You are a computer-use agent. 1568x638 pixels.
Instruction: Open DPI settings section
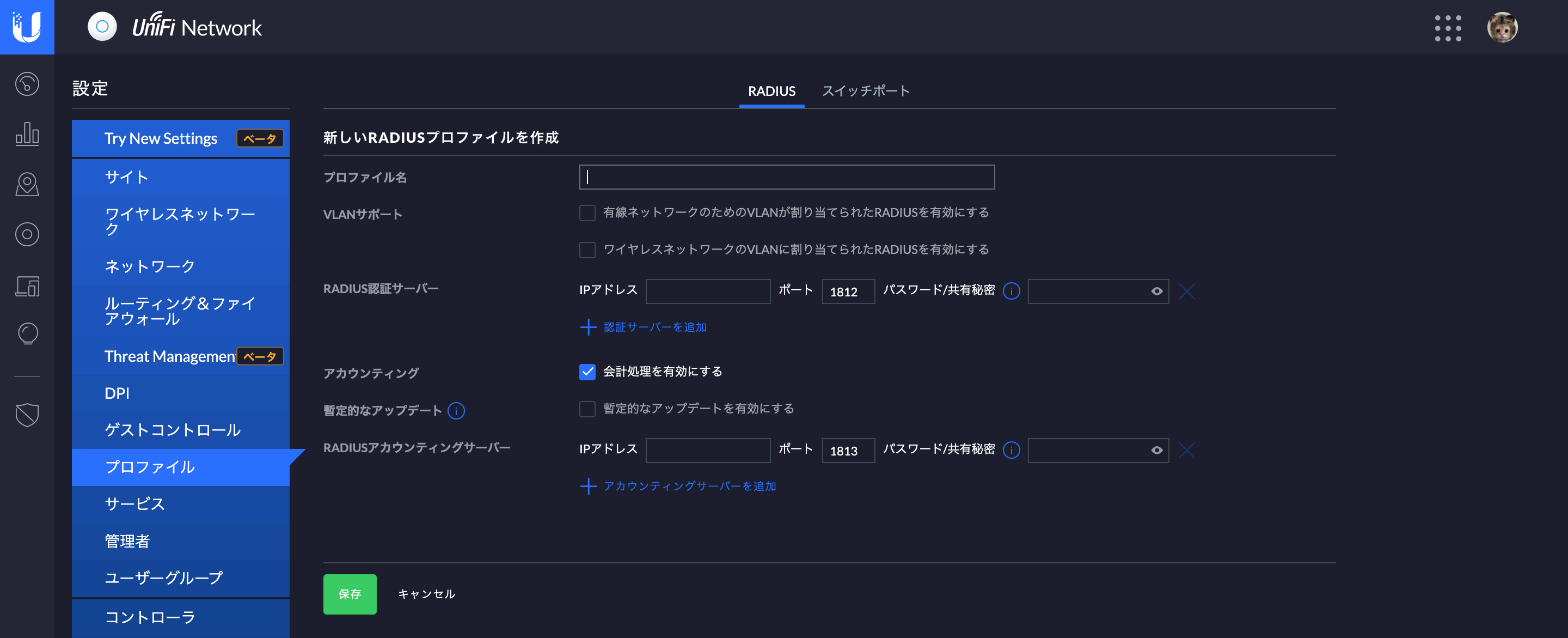point(180,393)
